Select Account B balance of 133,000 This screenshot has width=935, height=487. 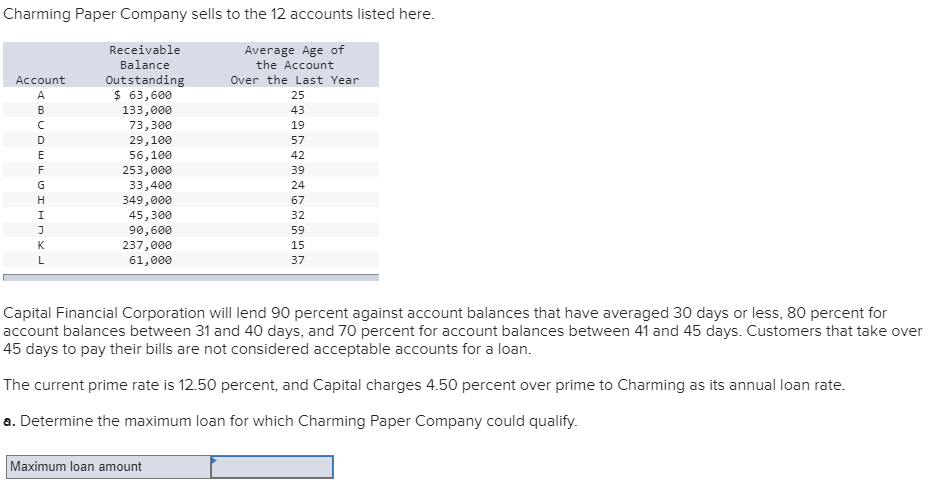147,110
